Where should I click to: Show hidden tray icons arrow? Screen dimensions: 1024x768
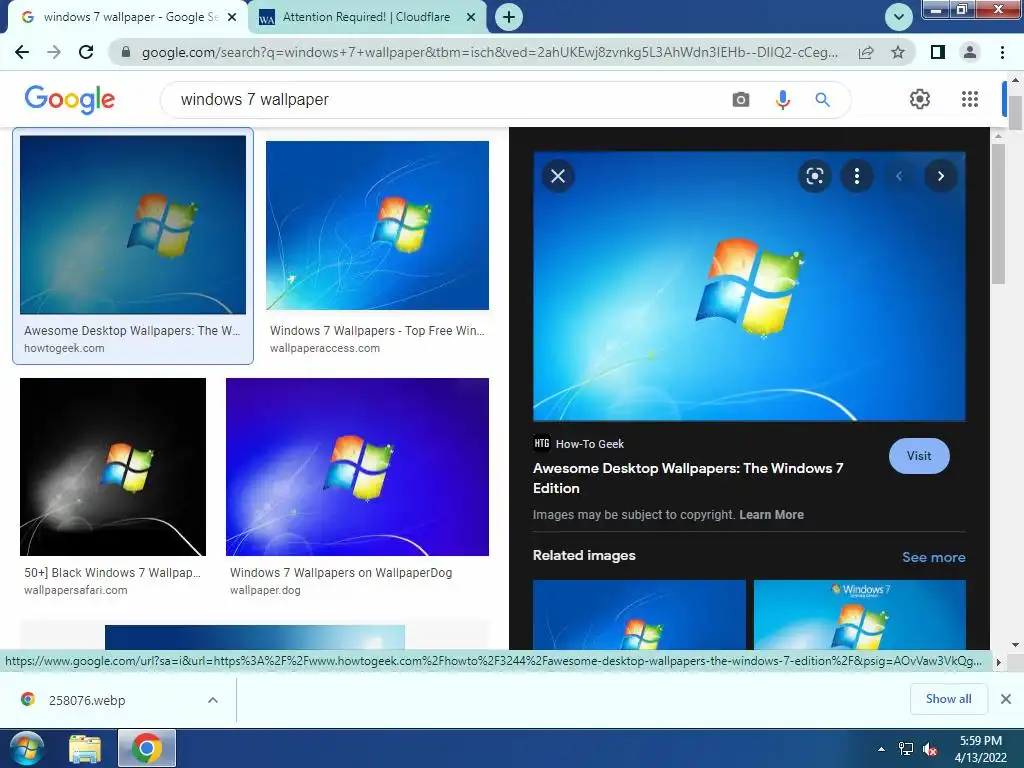[882, 749]
